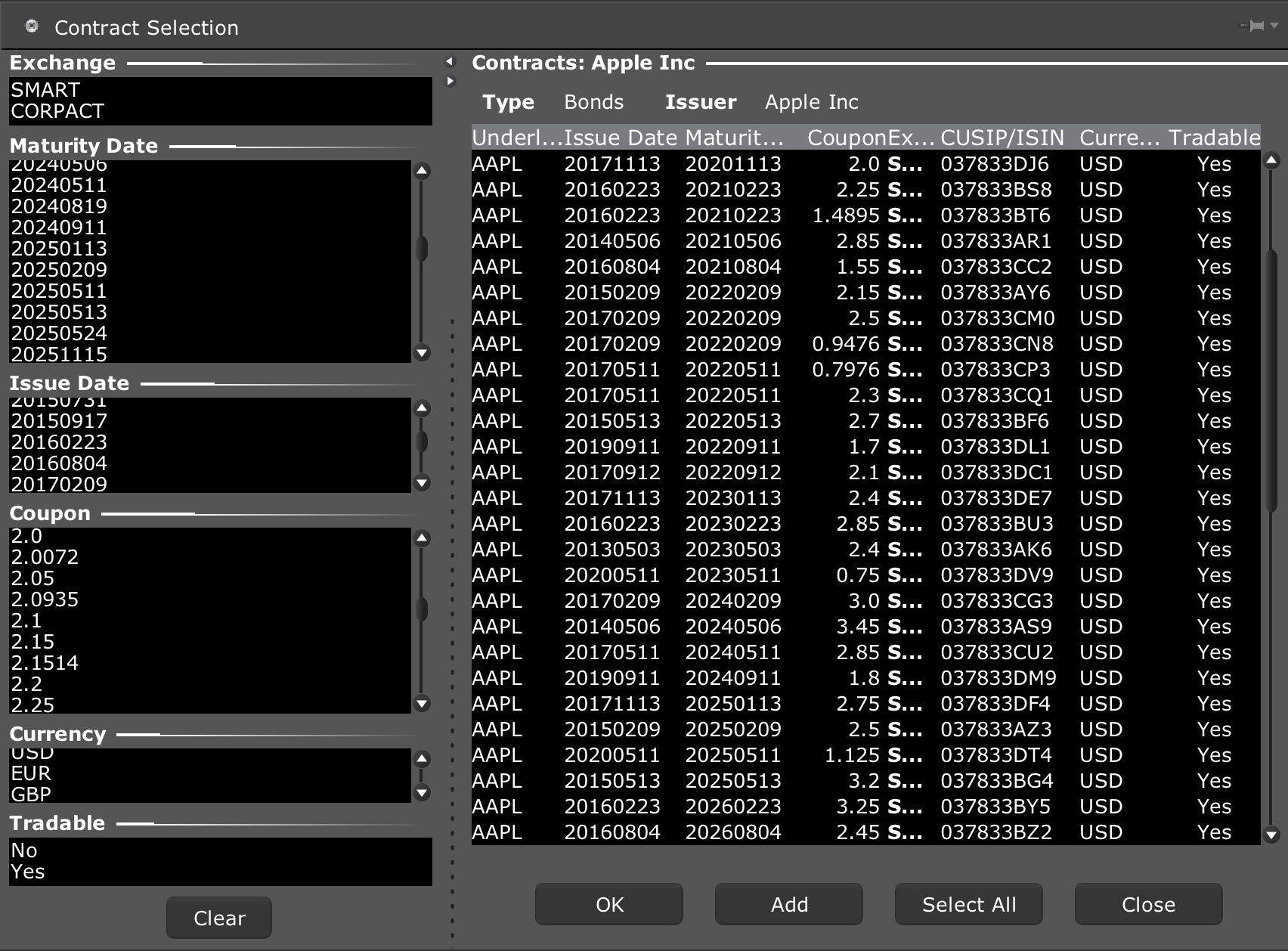Image resolution: width=1288 pixels, height=951 pixels.
Task: Click Maturity Date list scrollbar thumb
Action: tap(422, 248)
